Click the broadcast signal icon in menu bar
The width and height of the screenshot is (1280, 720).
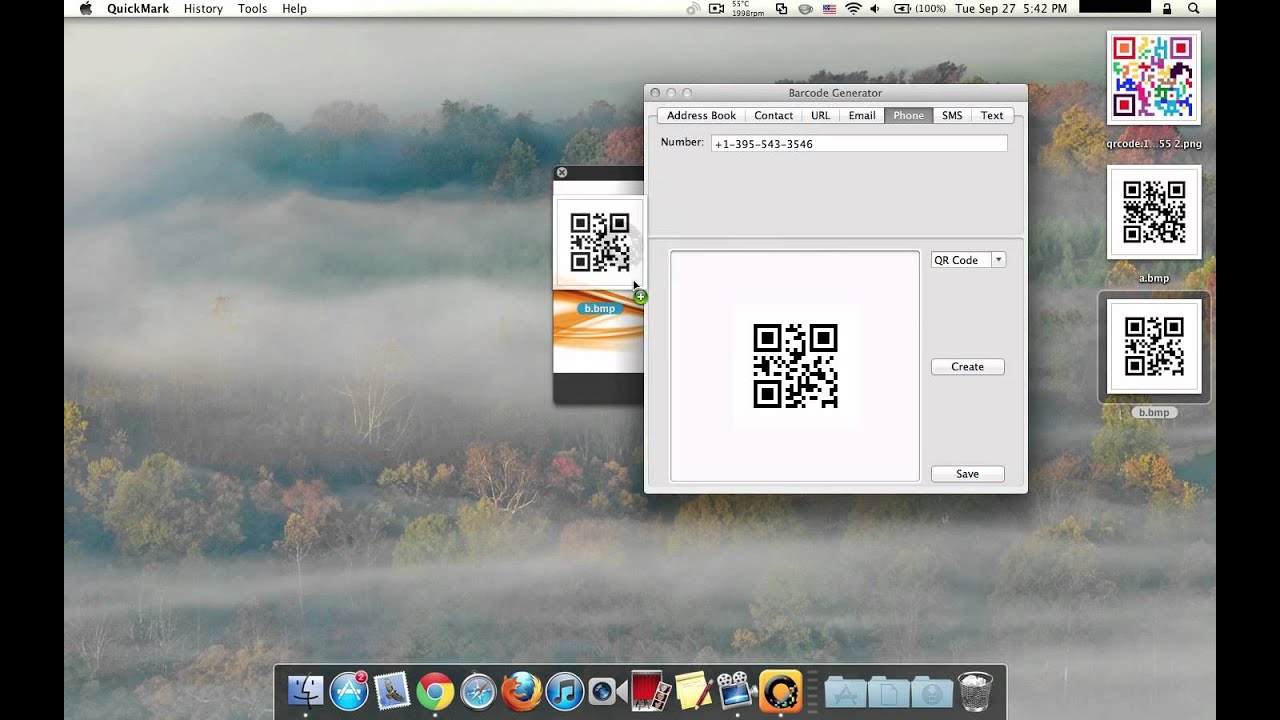(x=694, y=8)
